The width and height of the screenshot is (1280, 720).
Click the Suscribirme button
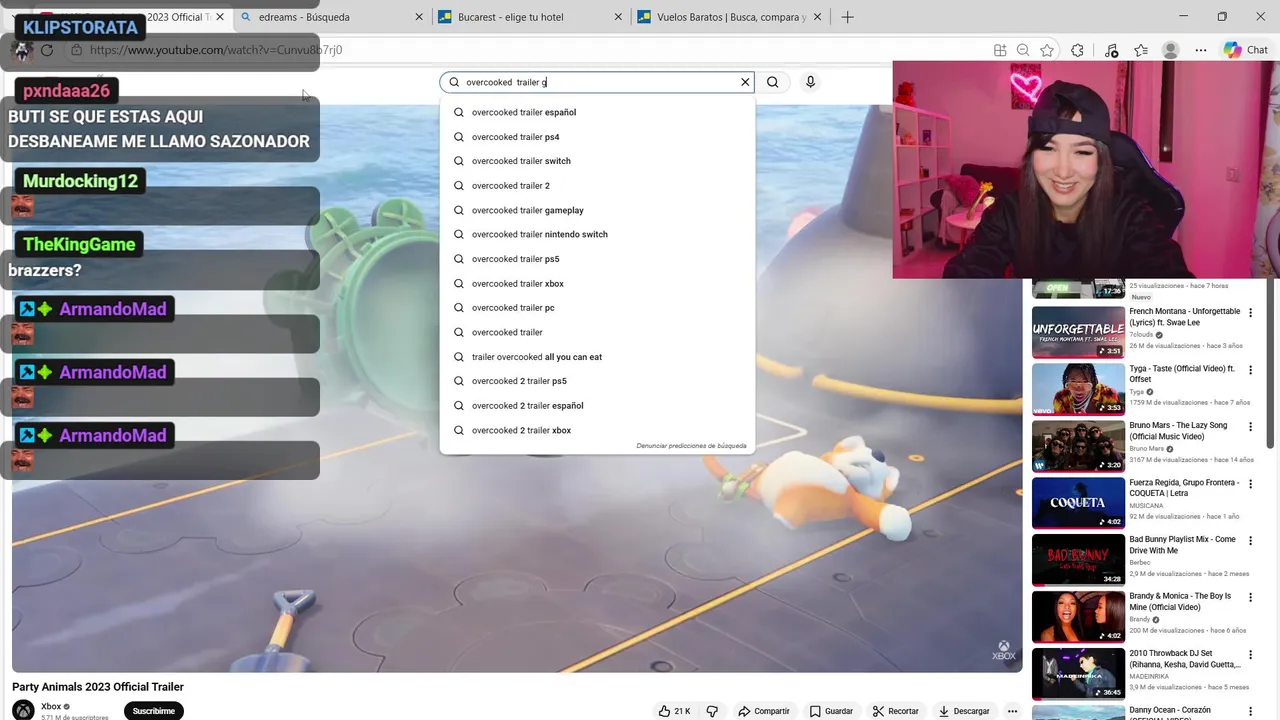pos(154,711)
